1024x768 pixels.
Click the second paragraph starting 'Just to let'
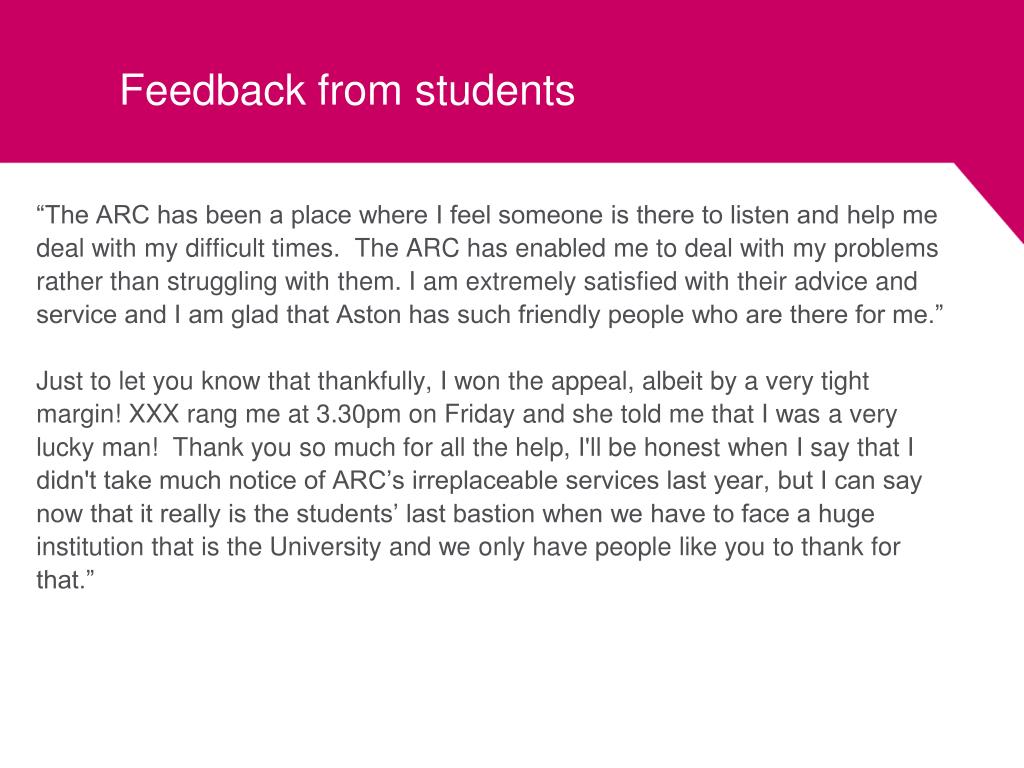pyautogui.click(x=479, y=480)
